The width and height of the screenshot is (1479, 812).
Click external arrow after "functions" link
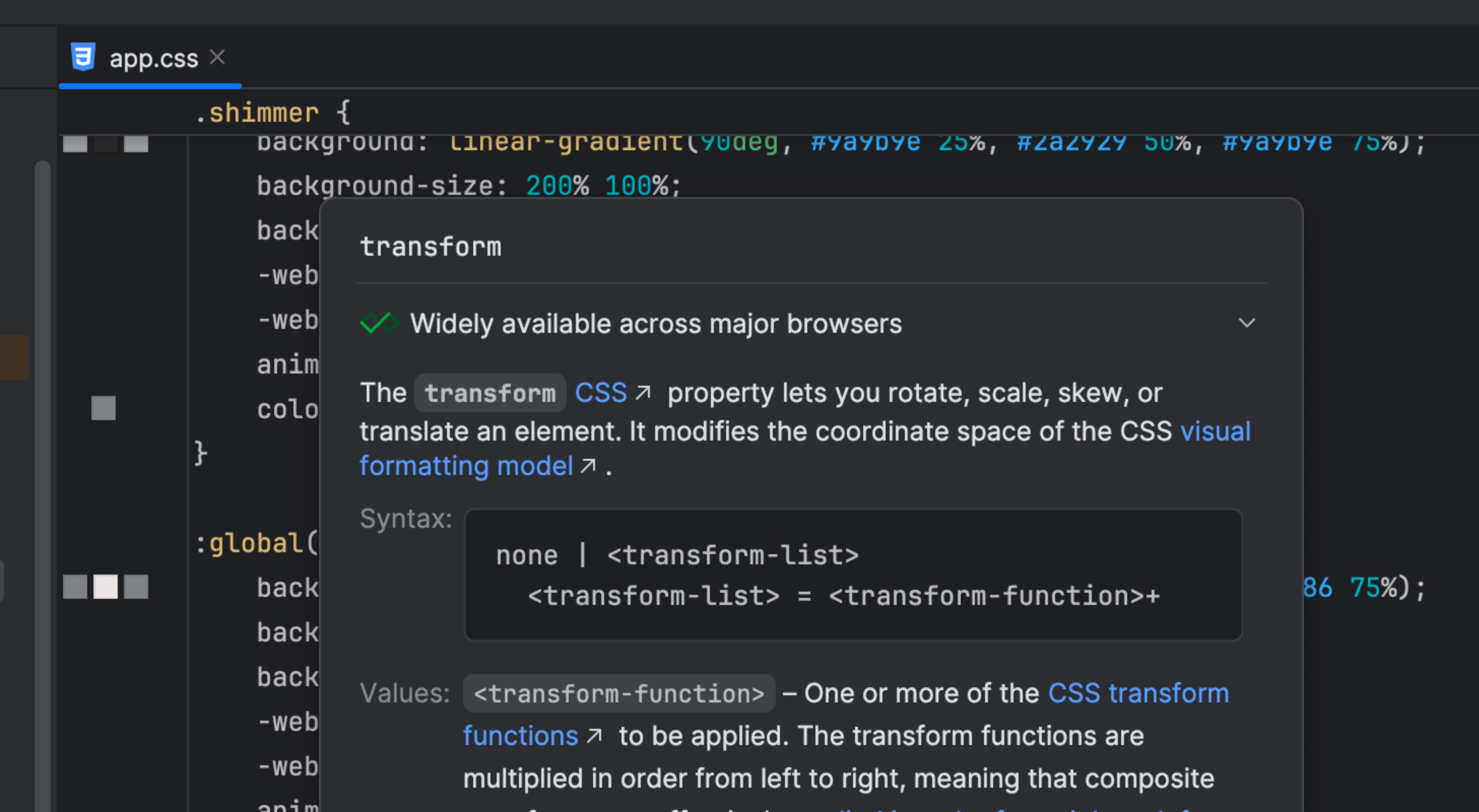(594, 735)
